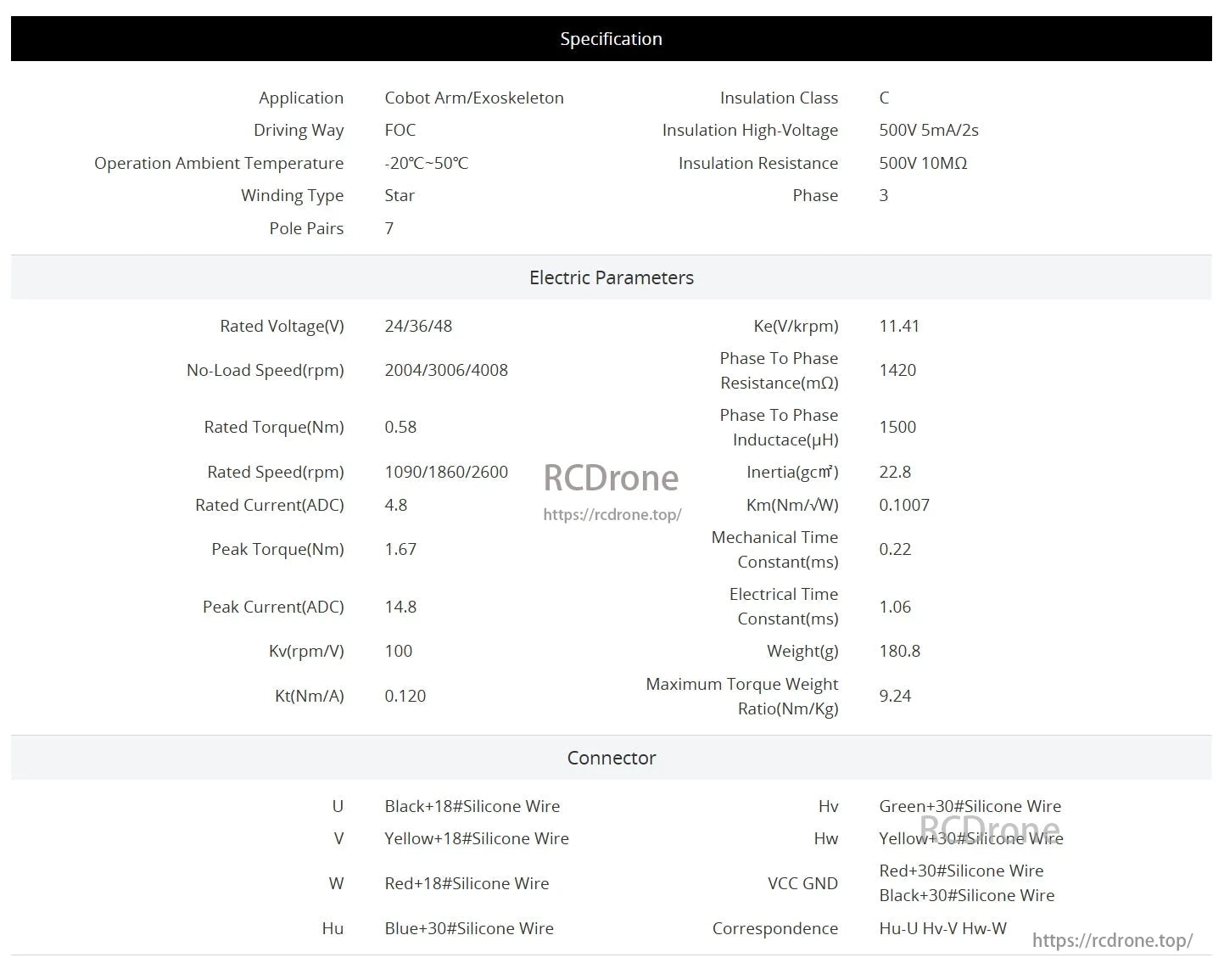Select the No-Load Speed value 2004/3006/4008
The width and height of the screenshot is (1224, 980).
pos(446,370)
